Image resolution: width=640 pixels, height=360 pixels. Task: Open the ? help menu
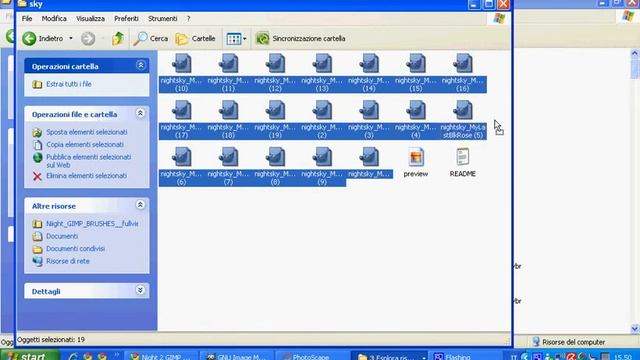188,18
